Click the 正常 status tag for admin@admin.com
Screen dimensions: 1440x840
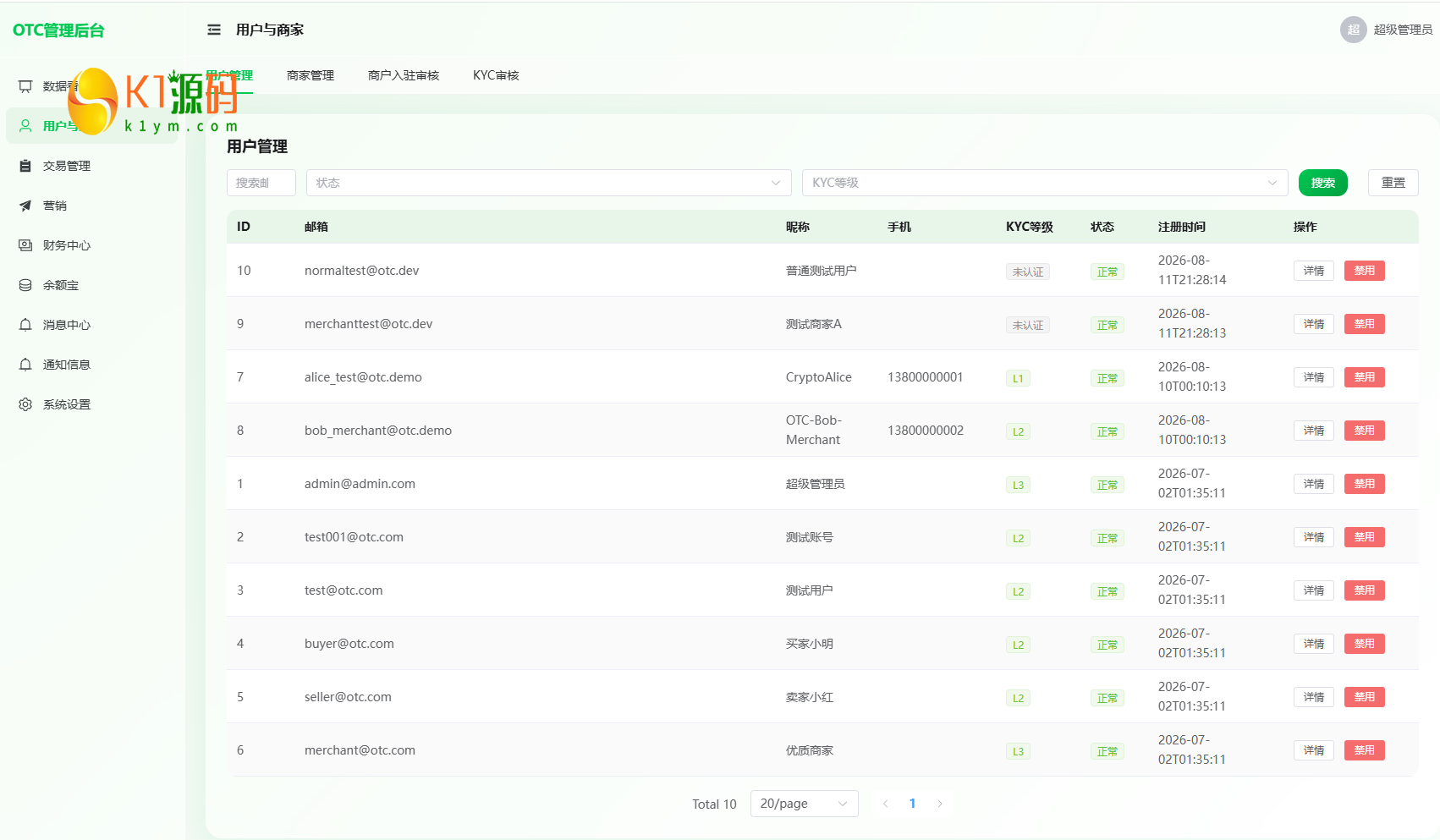[1107, 485]
